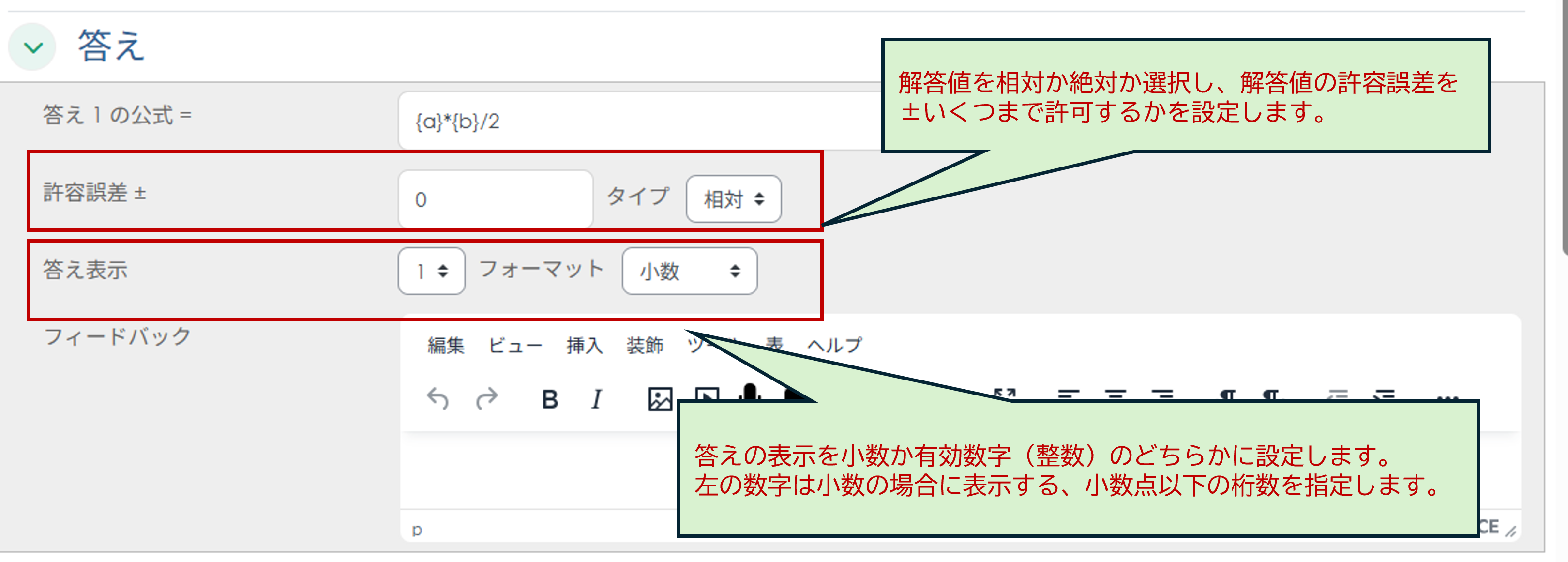
Task: Insert an image into the feedback field
Action: coord(661,397)
